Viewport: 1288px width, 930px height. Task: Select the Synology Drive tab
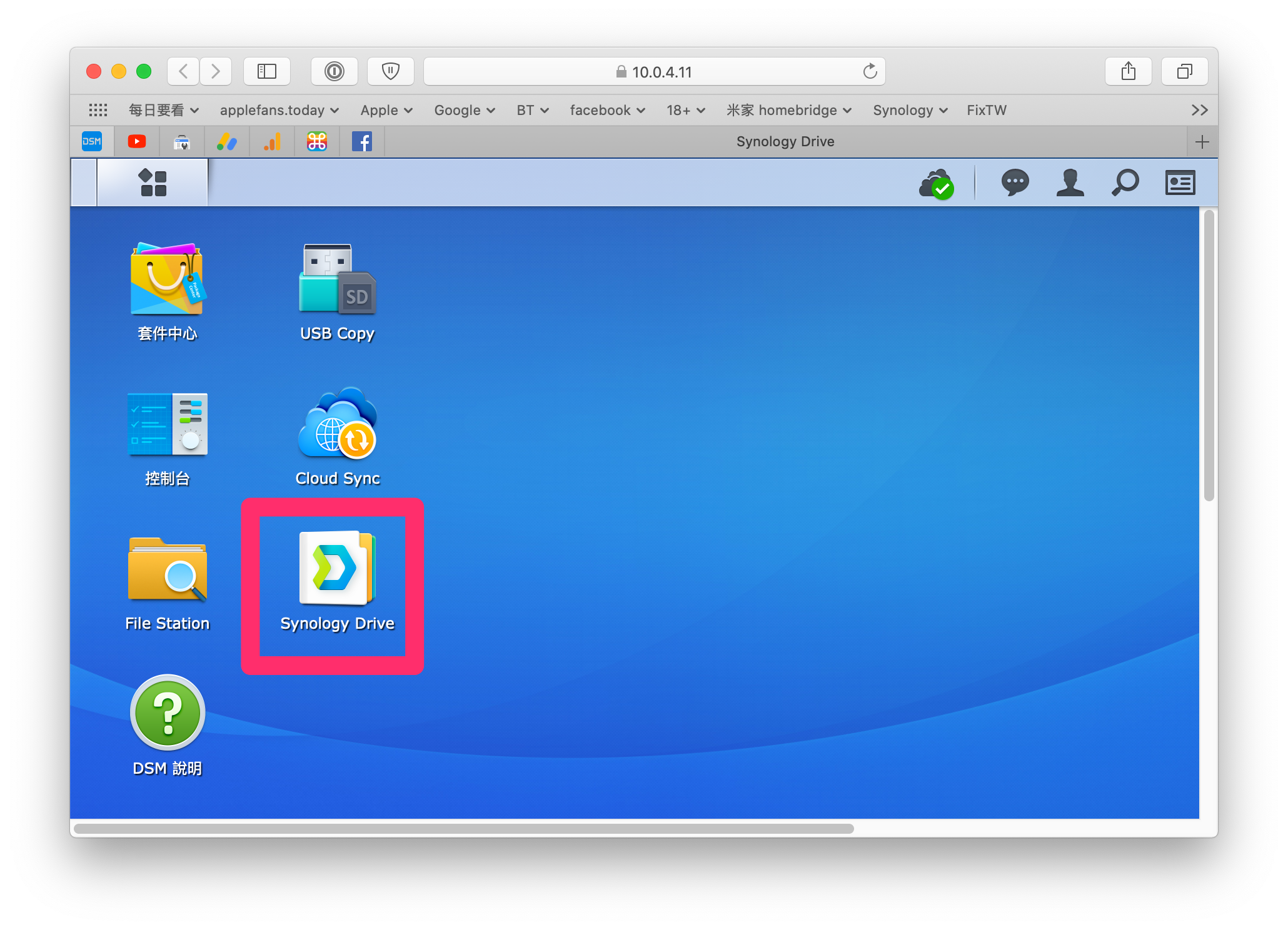[785, 142]
